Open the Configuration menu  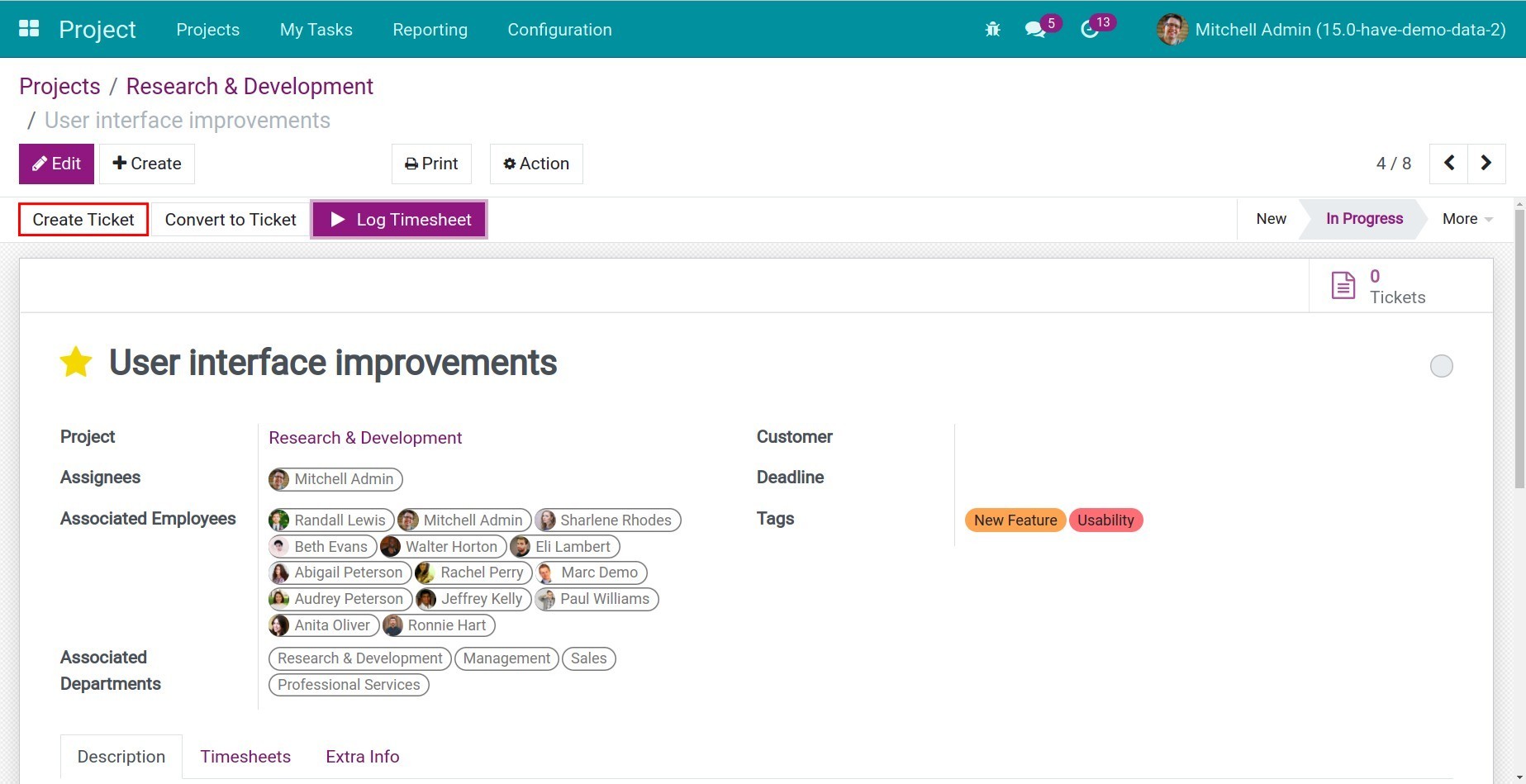click(x=559, y=30)
